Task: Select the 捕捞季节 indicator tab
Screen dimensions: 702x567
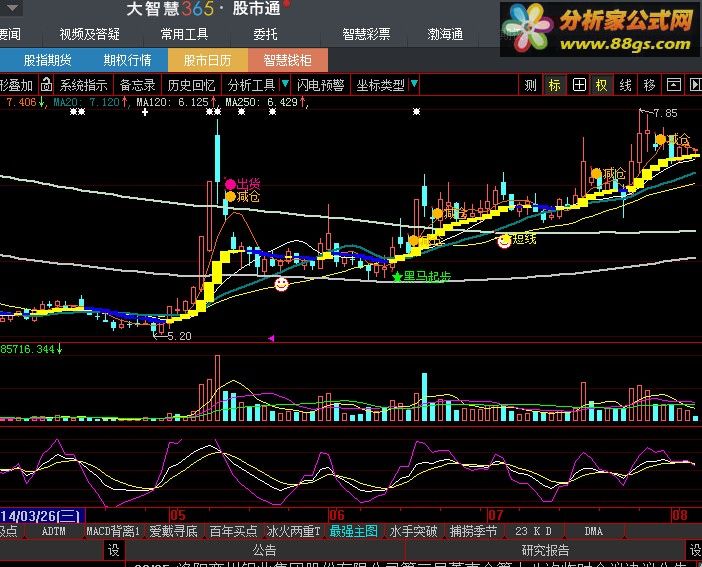Action: [x=473, y=531]
